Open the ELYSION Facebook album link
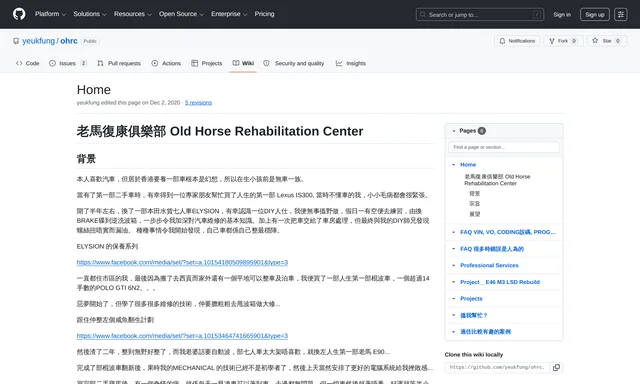The width and height of the screenshot is (640, 384). pos(182,262)
